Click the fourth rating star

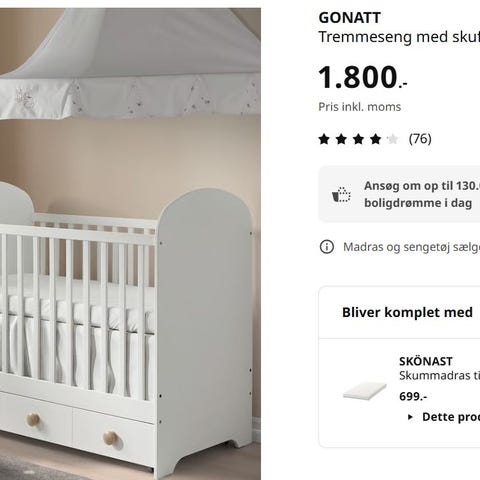(x=376, y=139)
